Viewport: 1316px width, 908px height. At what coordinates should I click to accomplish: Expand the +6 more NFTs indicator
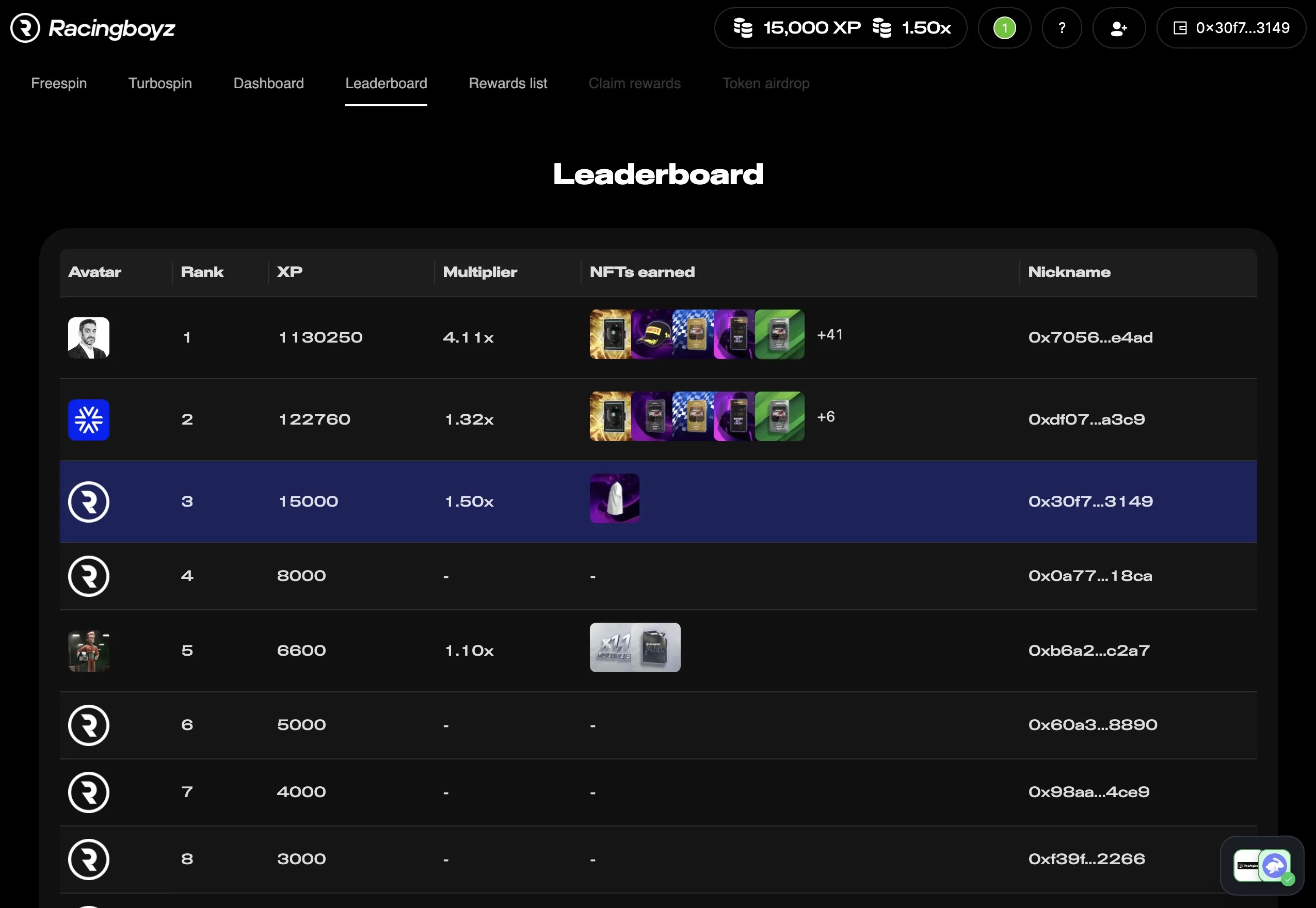pyautogui.click(x=826, y=416)
